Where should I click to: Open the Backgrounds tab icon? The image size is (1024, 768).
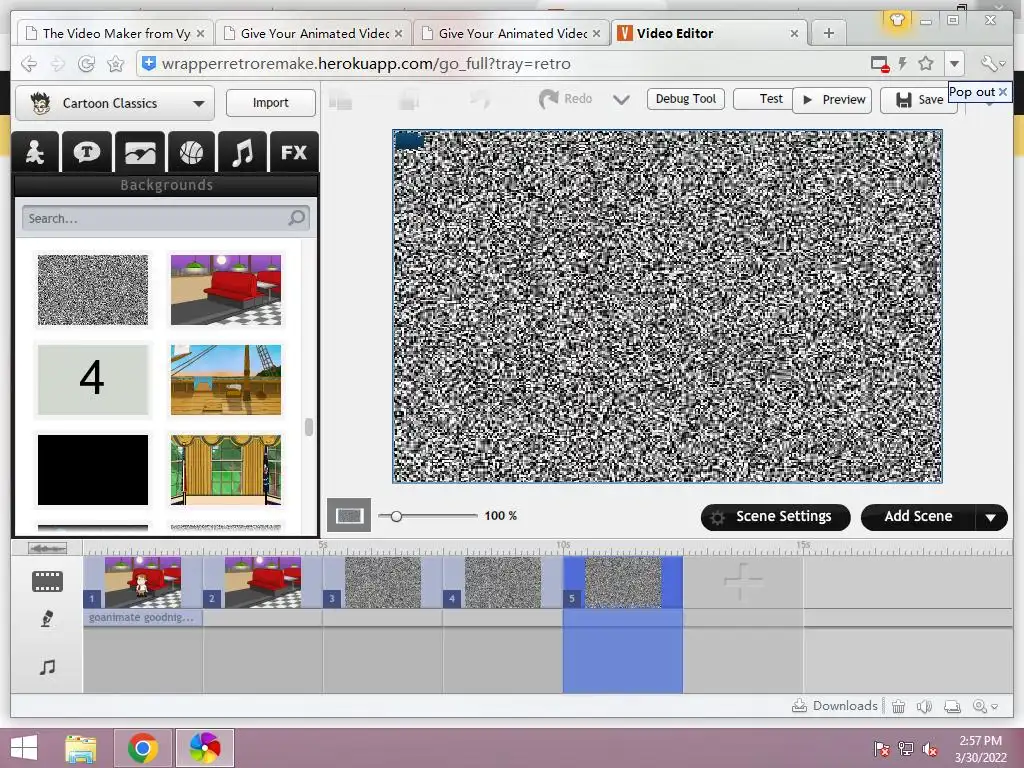[x=140, y=152]
